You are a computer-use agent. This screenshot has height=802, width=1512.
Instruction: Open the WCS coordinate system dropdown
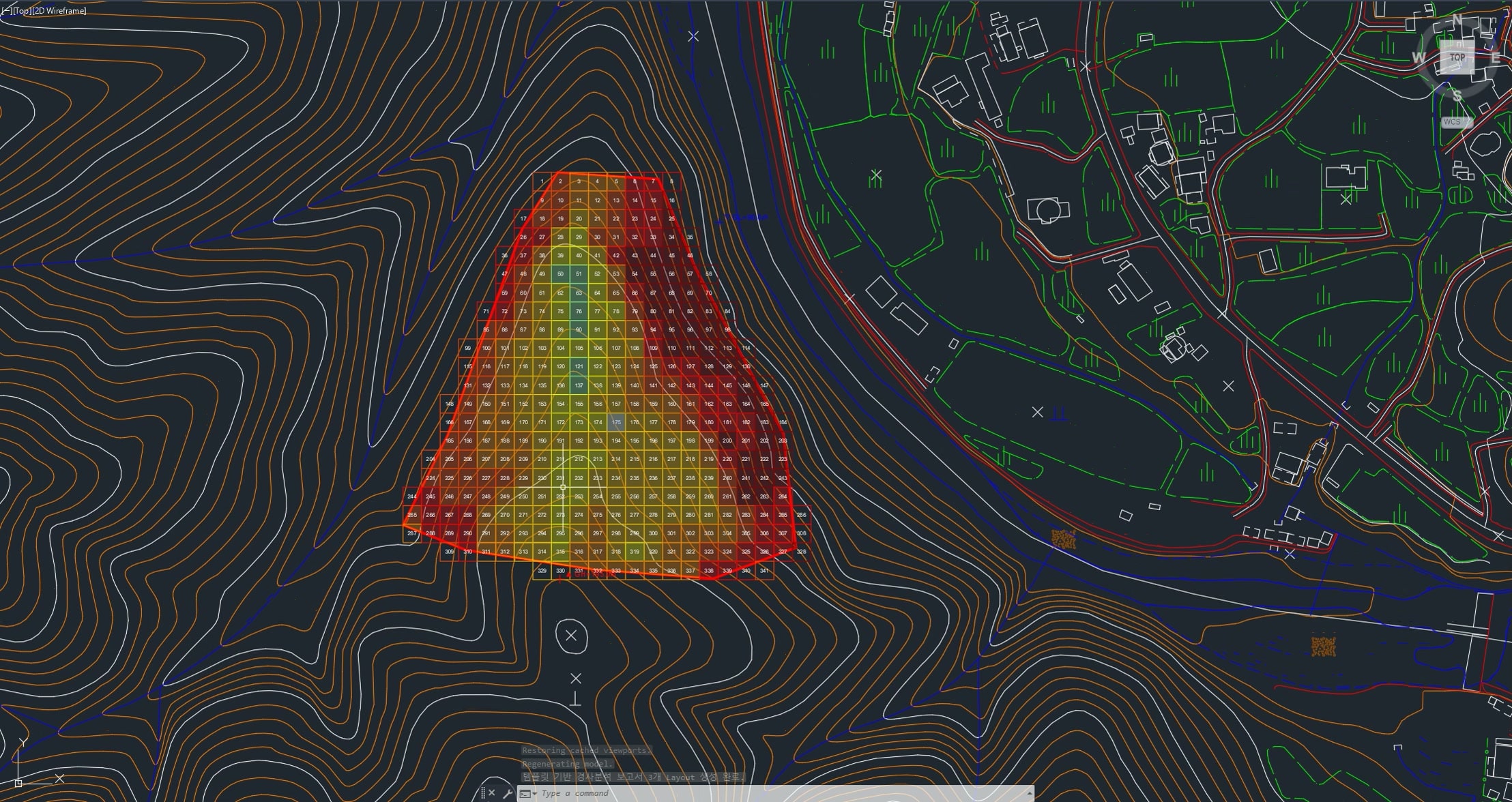point(1456,122)
